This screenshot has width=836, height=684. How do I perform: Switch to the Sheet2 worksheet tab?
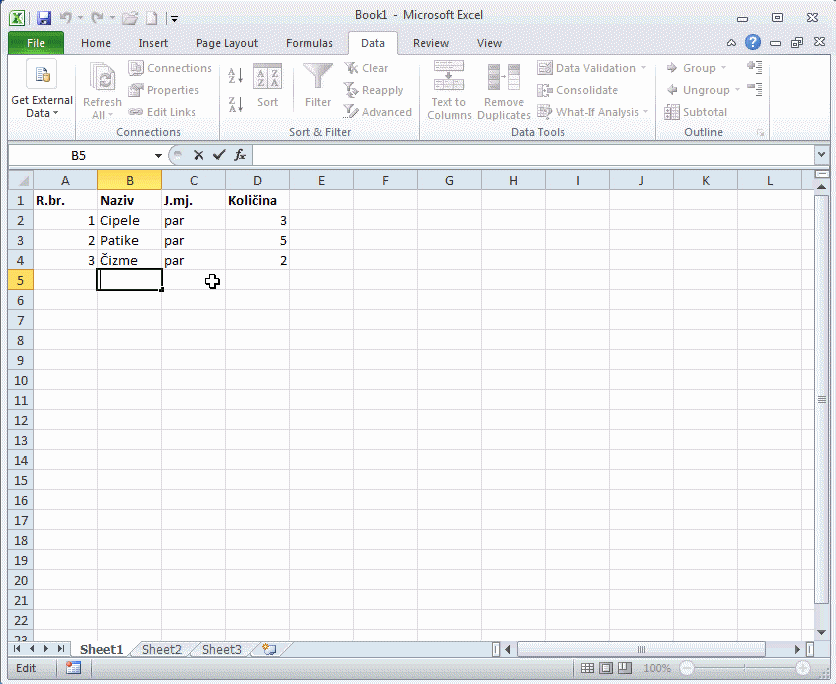(x=162, y=649)
